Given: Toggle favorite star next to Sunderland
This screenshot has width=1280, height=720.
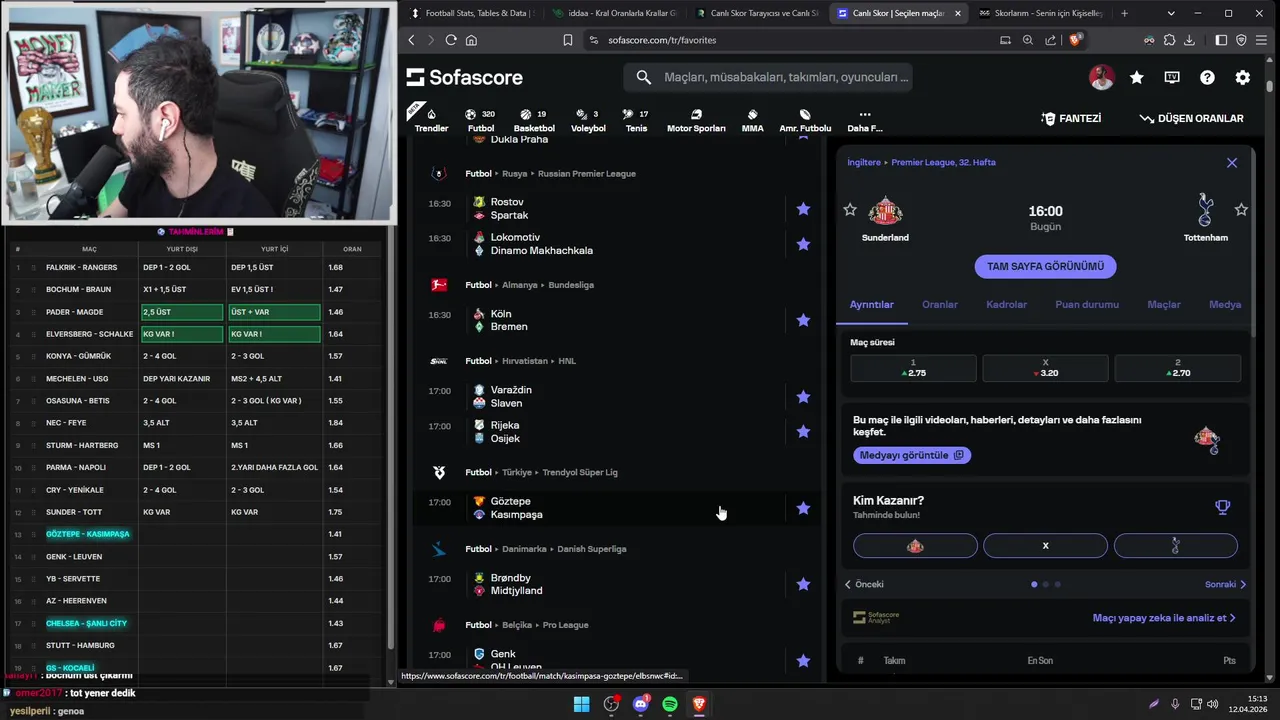Looking at the screenshot, I should 850,209.
